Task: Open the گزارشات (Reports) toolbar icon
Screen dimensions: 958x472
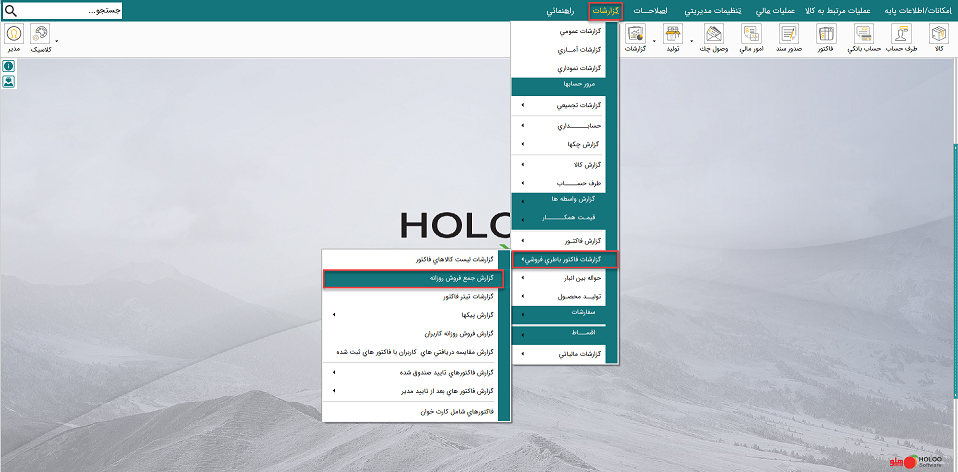Action: [x=635, y=37]
